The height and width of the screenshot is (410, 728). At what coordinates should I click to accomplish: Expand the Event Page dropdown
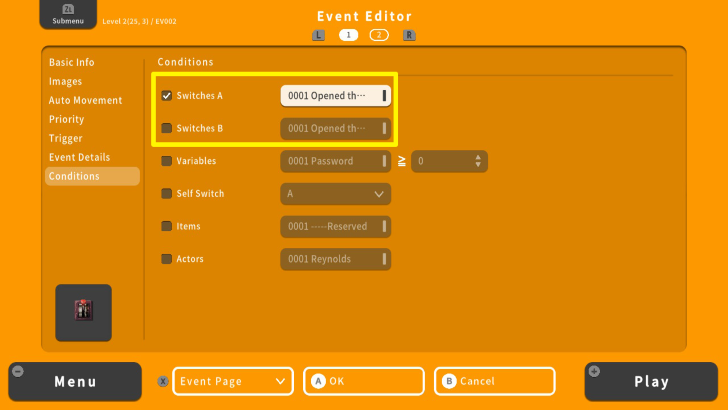coord(233,381)
